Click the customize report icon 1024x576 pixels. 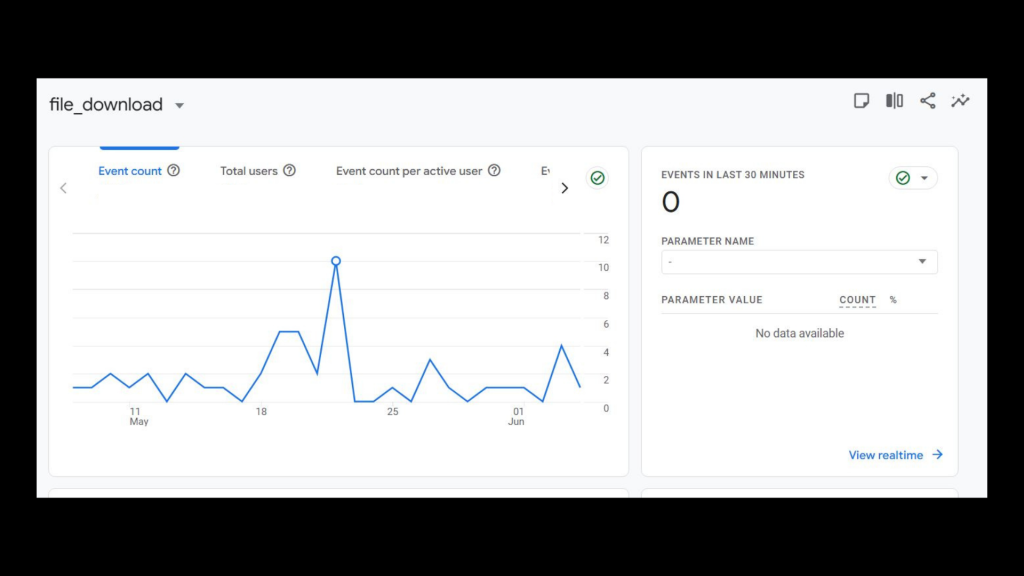pyautogui.click(x=861, y=101)
